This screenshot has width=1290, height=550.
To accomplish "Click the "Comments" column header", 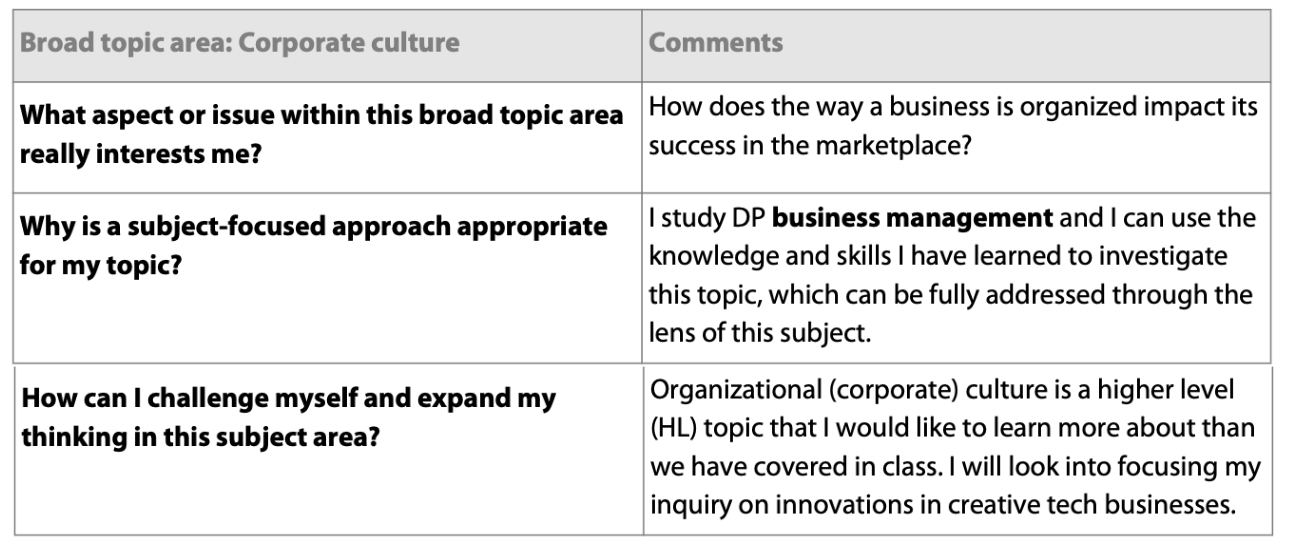I will point(715,45).
